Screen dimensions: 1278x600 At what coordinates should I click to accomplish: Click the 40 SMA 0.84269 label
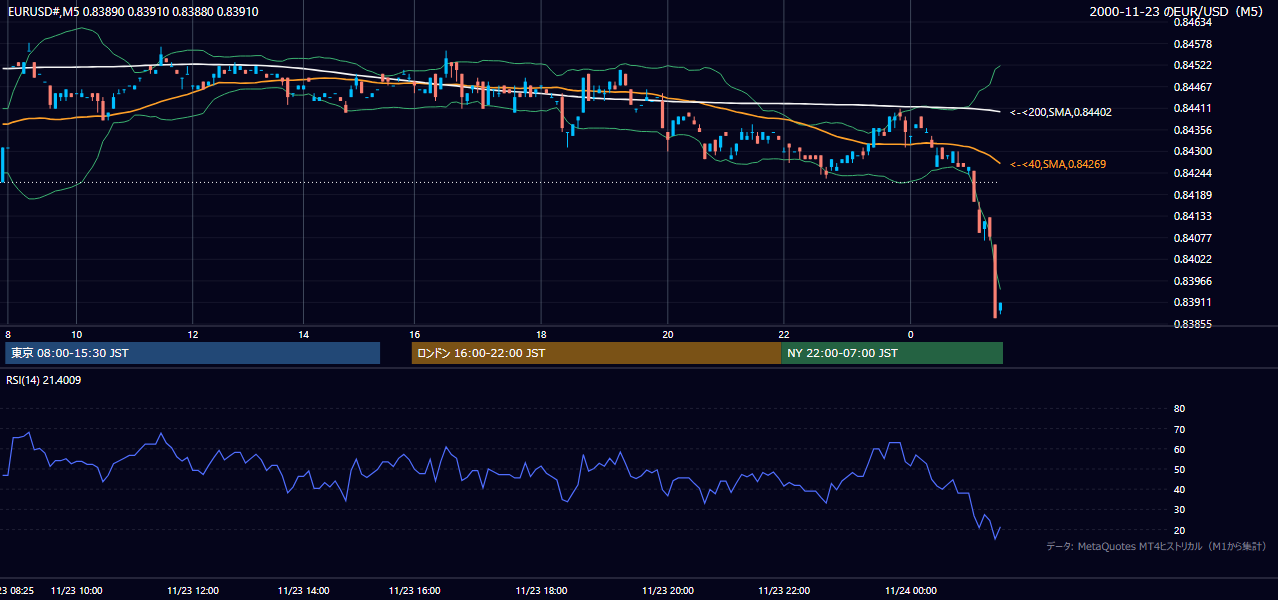click(1058, 164)
